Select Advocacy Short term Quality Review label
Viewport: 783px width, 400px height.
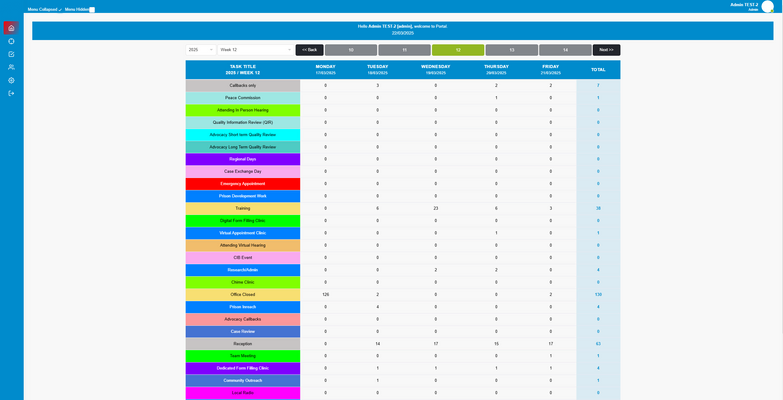[243, 135]
